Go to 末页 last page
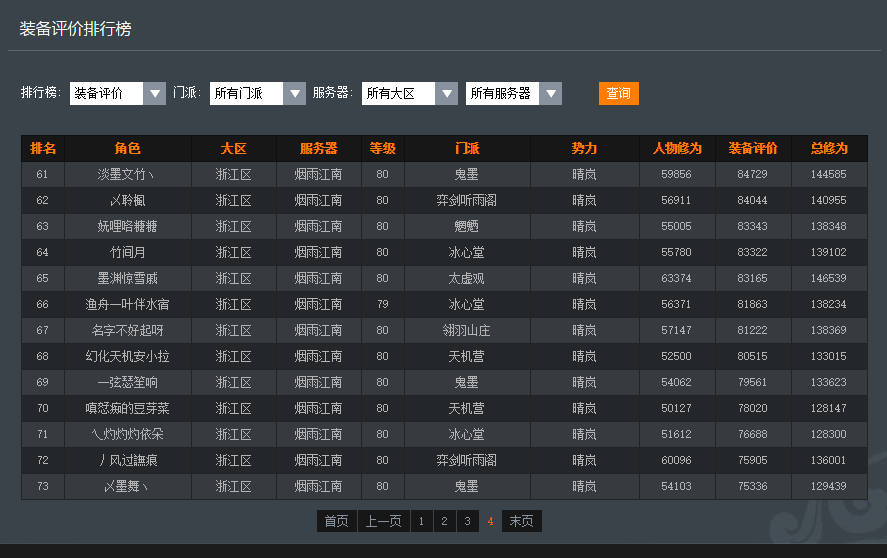This screenshot has width=887, height=558. (x=521, y=521)
